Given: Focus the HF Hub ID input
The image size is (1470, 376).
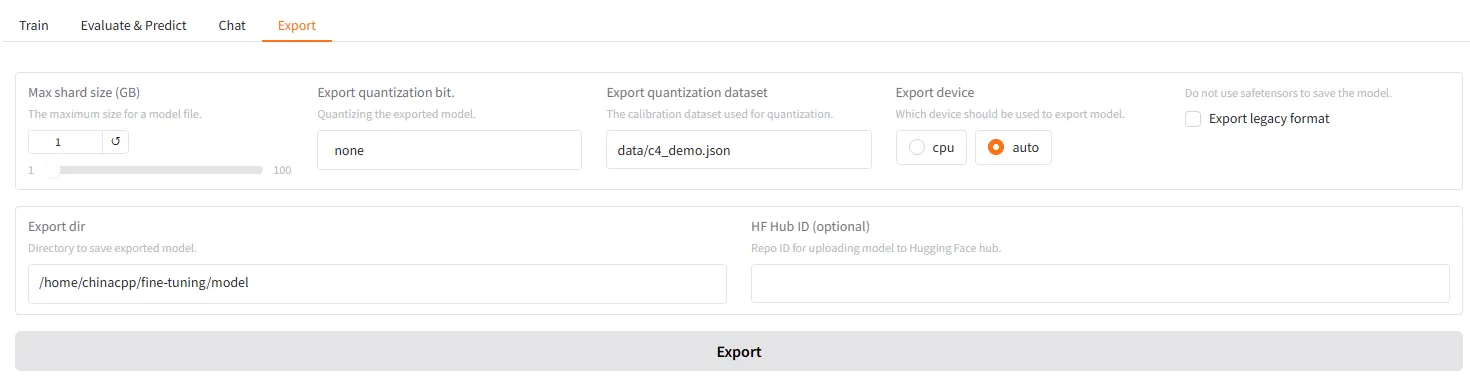Looking at the screenshot, I should (x=1100, y=283).
